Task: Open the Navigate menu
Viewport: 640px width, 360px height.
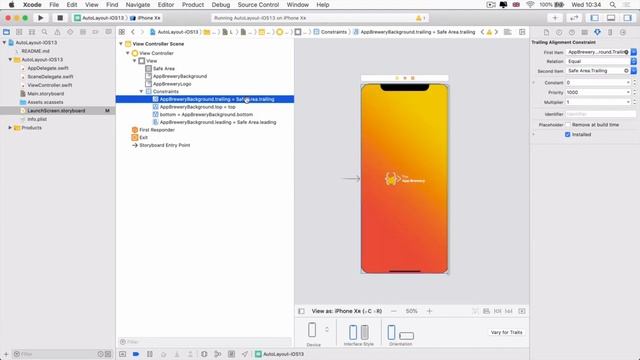Action: click(x=138, y=4)
